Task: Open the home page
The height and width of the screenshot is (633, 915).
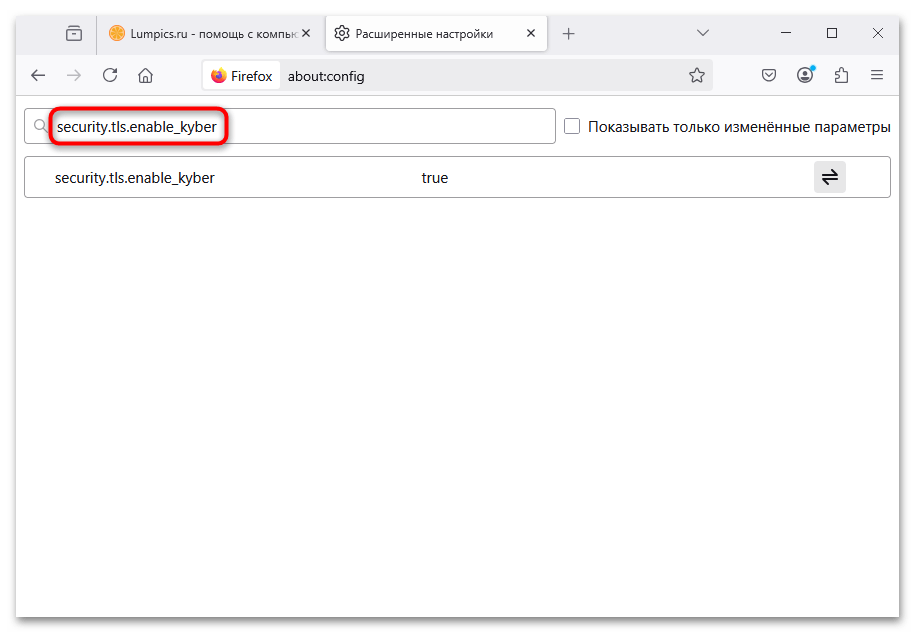Action: tap(145, 75)
